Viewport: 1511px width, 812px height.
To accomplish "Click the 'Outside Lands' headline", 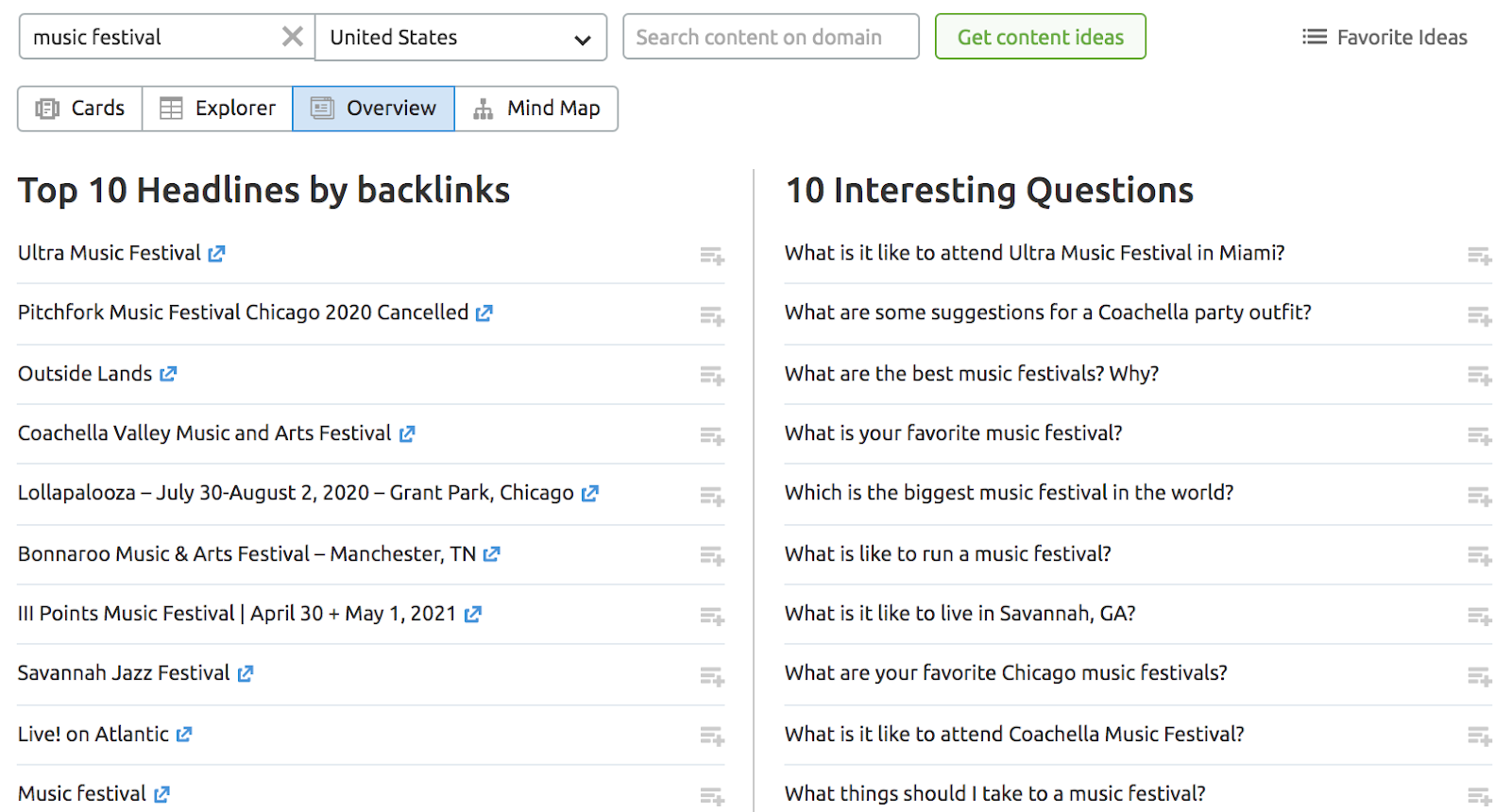I will pos(85,374).
